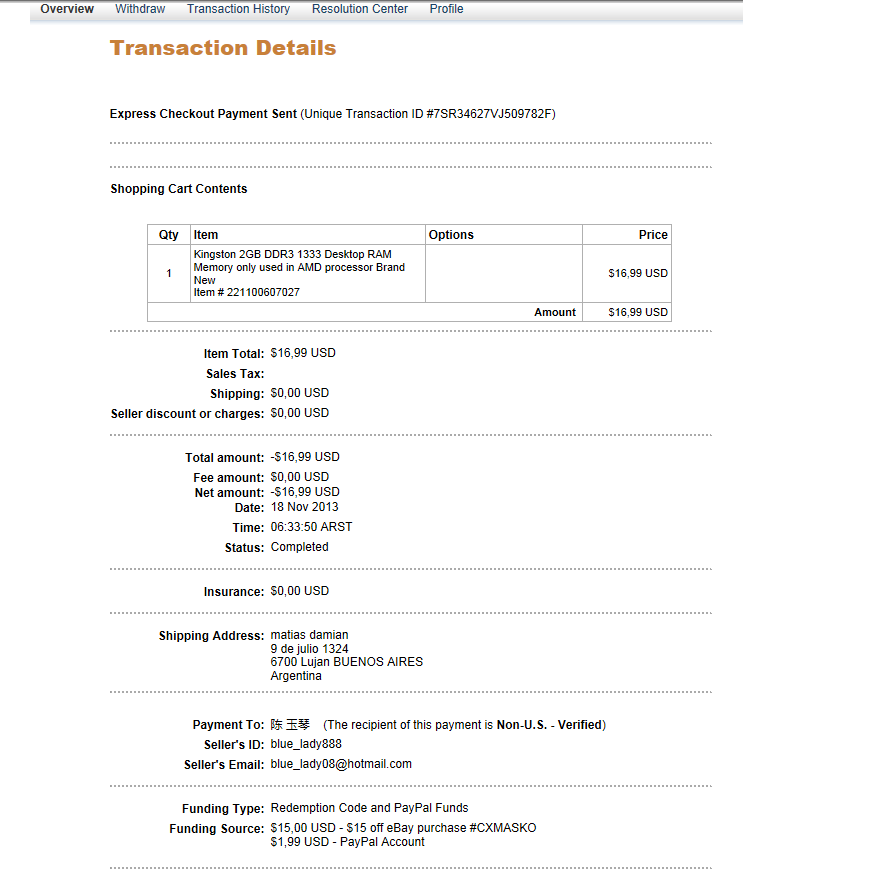Screen dimensions: 873x875
Task: Click the Item Total value $16,99 USD
Action: tap(303, 353)
